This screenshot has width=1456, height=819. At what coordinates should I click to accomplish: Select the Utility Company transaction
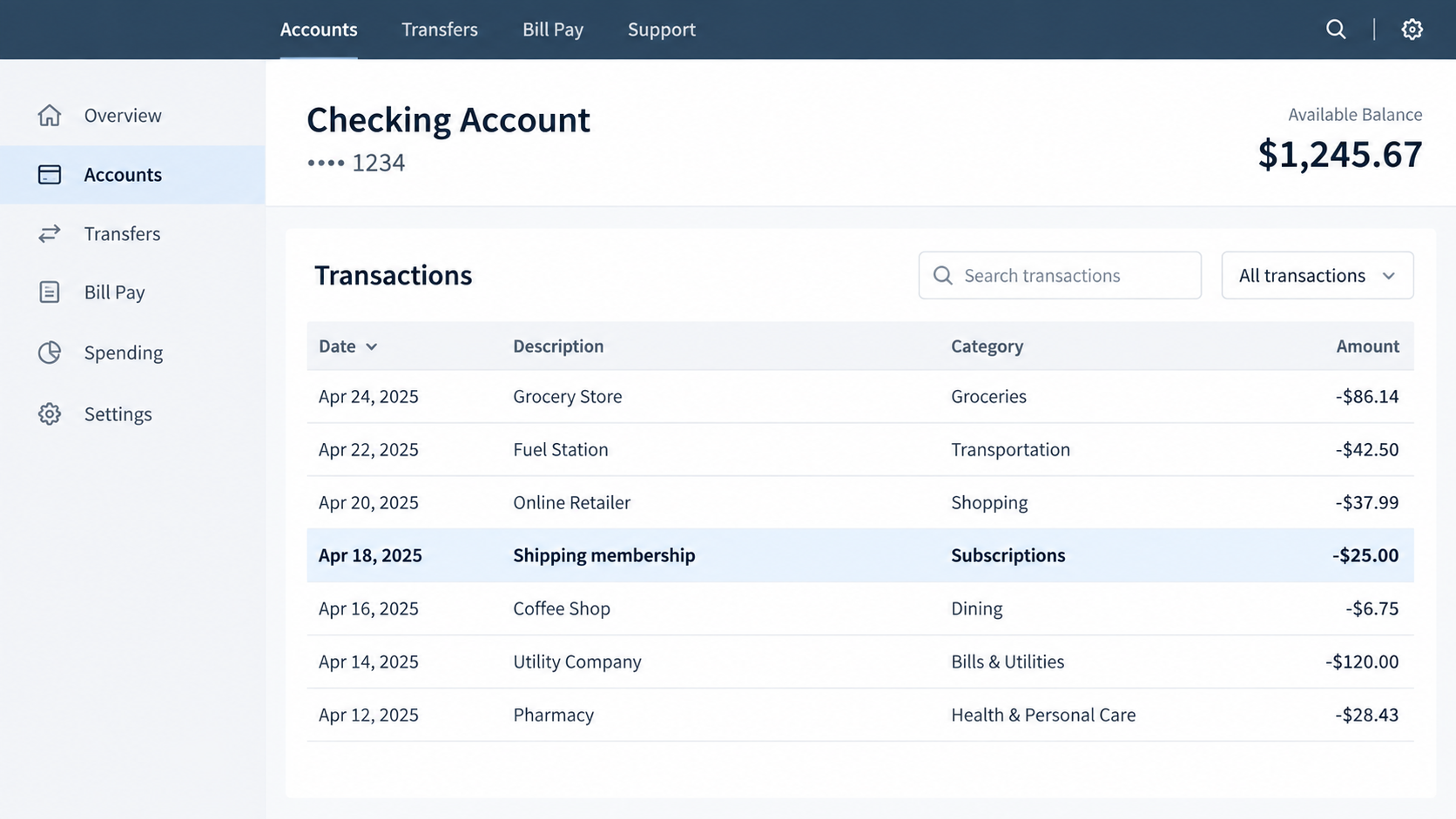point(860,661)
